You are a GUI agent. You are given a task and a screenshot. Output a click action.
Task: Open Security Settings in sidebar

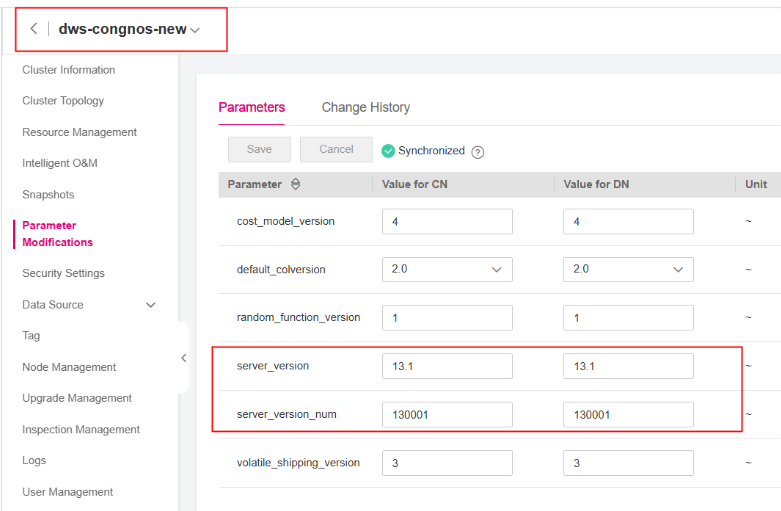click(63, 273)
